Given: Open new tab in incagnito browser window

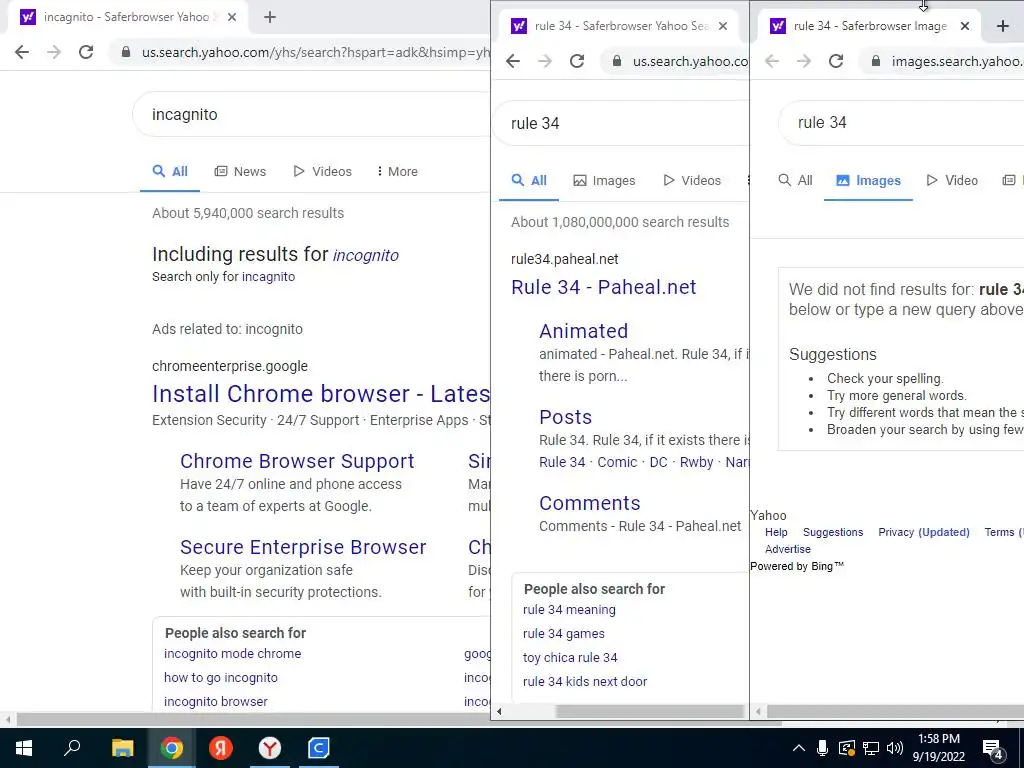Looking at the screenshot, I should click(x=270, y=17).
